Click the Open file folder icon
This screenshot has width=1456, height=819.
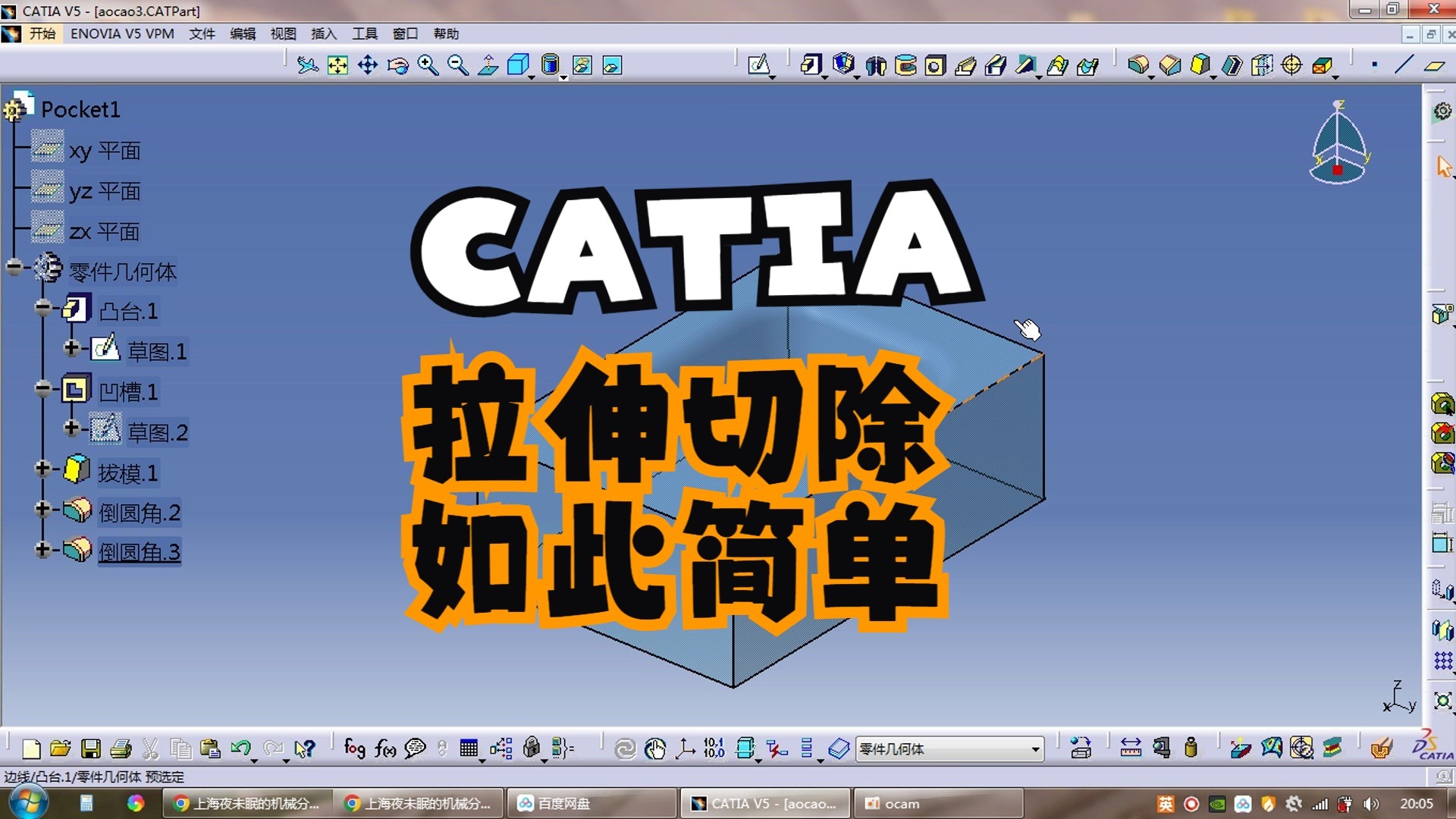[x=61, y=748]
